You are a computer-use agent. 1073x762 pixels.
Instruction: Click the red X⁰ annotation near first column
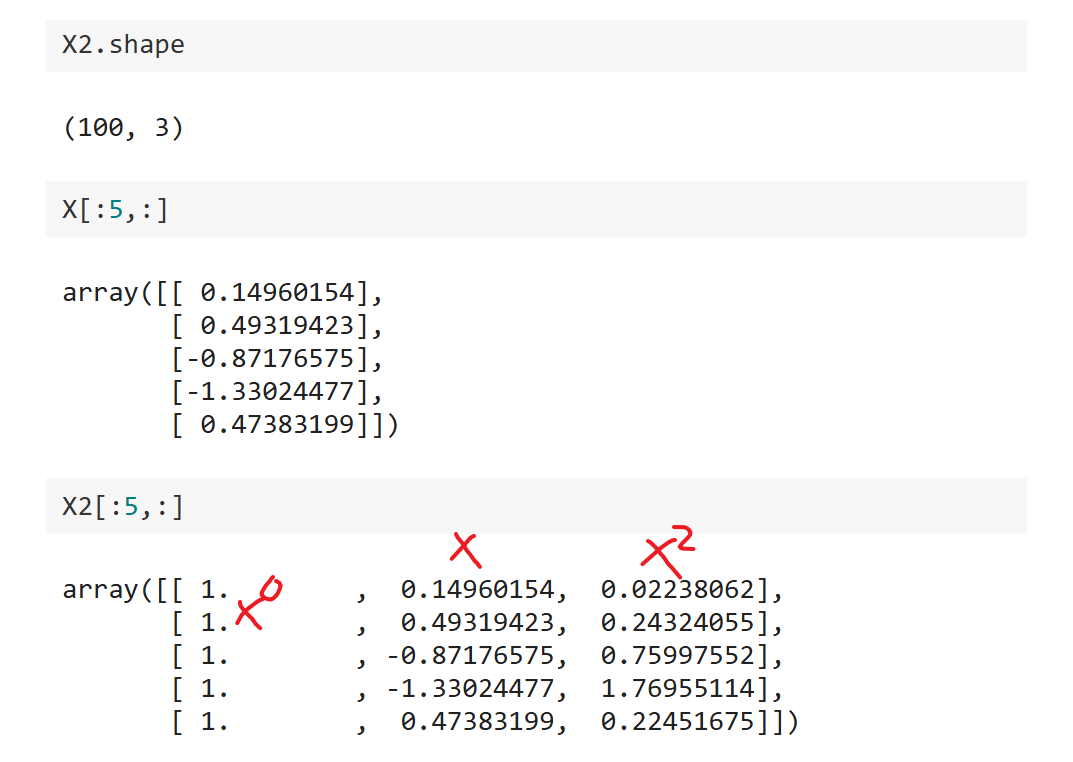[x=256, y=603]
